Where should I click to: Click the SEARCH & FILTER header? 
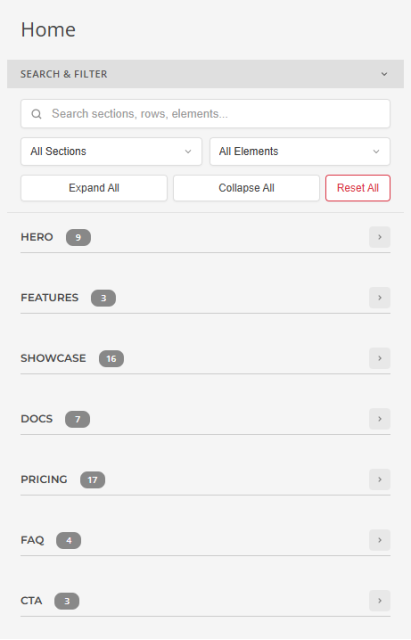(x=205, y=74)
